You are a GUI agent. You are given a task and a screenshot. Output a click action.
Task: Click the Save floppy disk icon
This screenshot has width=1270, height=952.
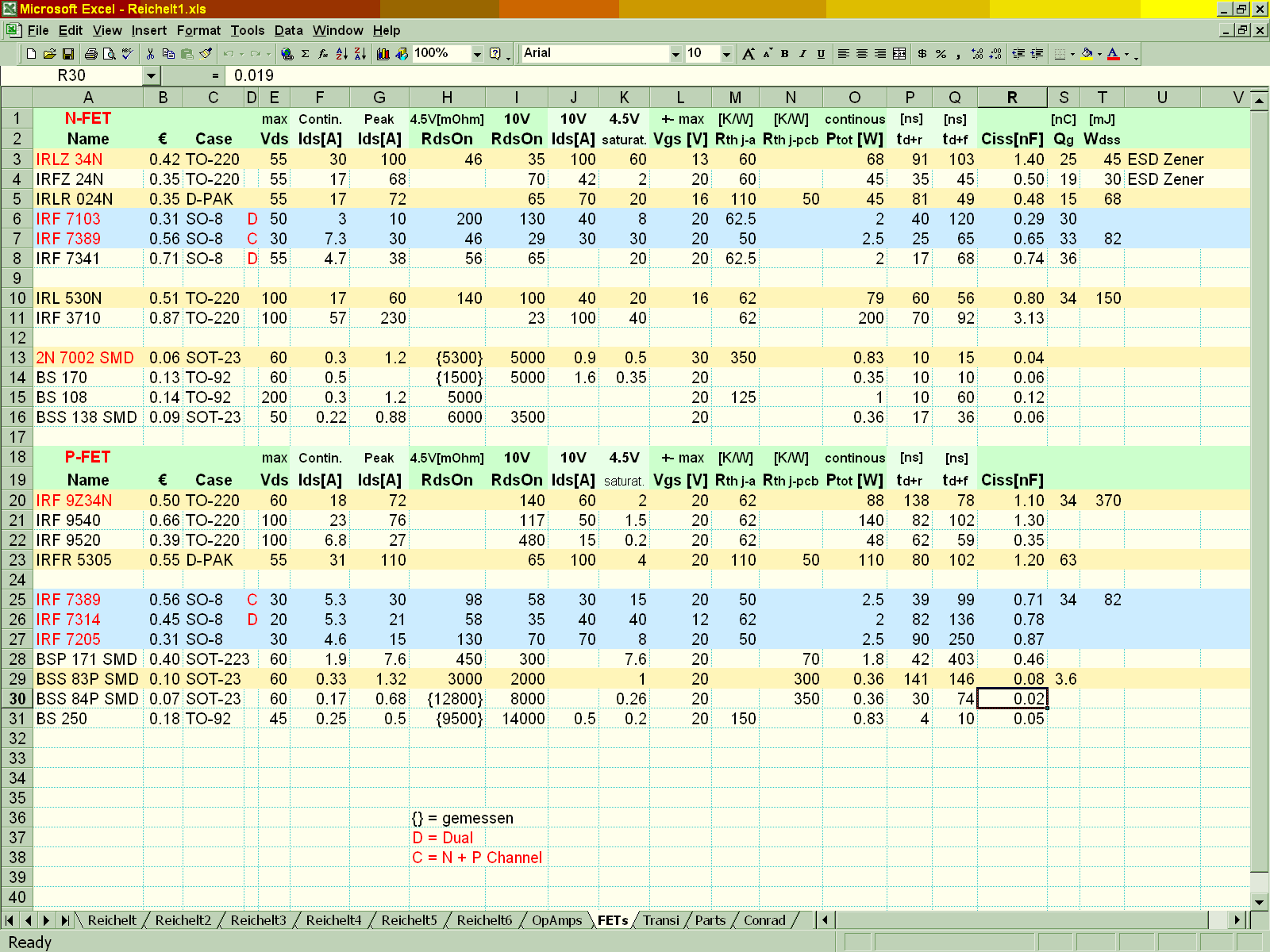click(x=68, y=54)
